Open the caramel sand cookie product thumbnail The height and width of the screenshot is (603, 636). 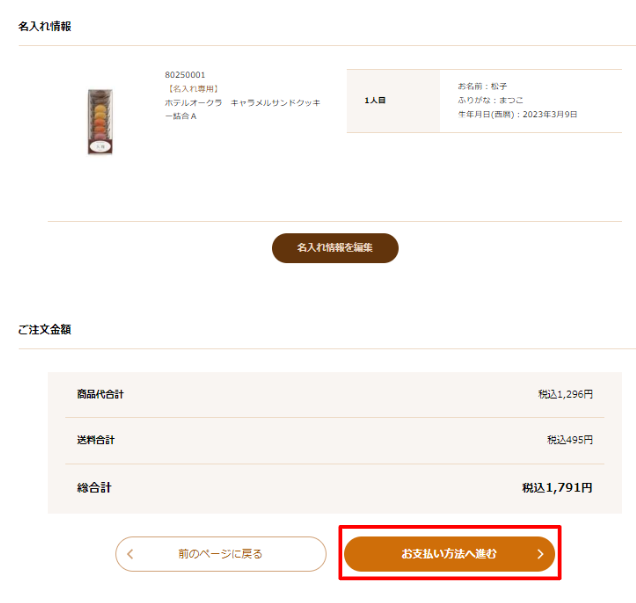tap(100, 122)
